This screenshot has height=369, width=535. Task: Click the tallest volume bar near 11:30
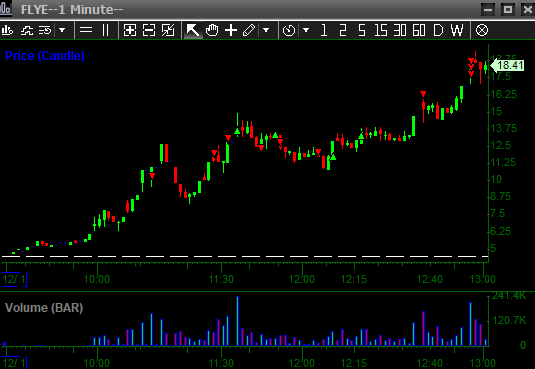237,321
